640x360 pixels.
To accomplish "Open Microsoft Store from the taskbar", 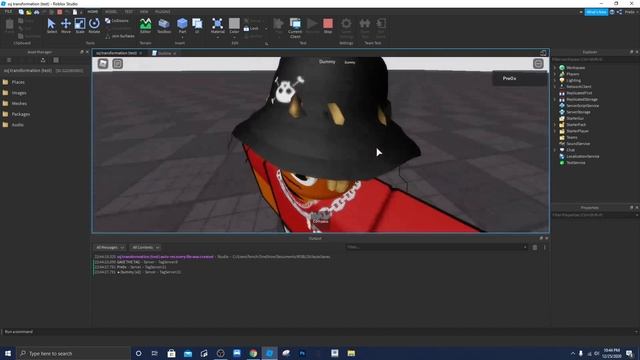I will [171, 353].
